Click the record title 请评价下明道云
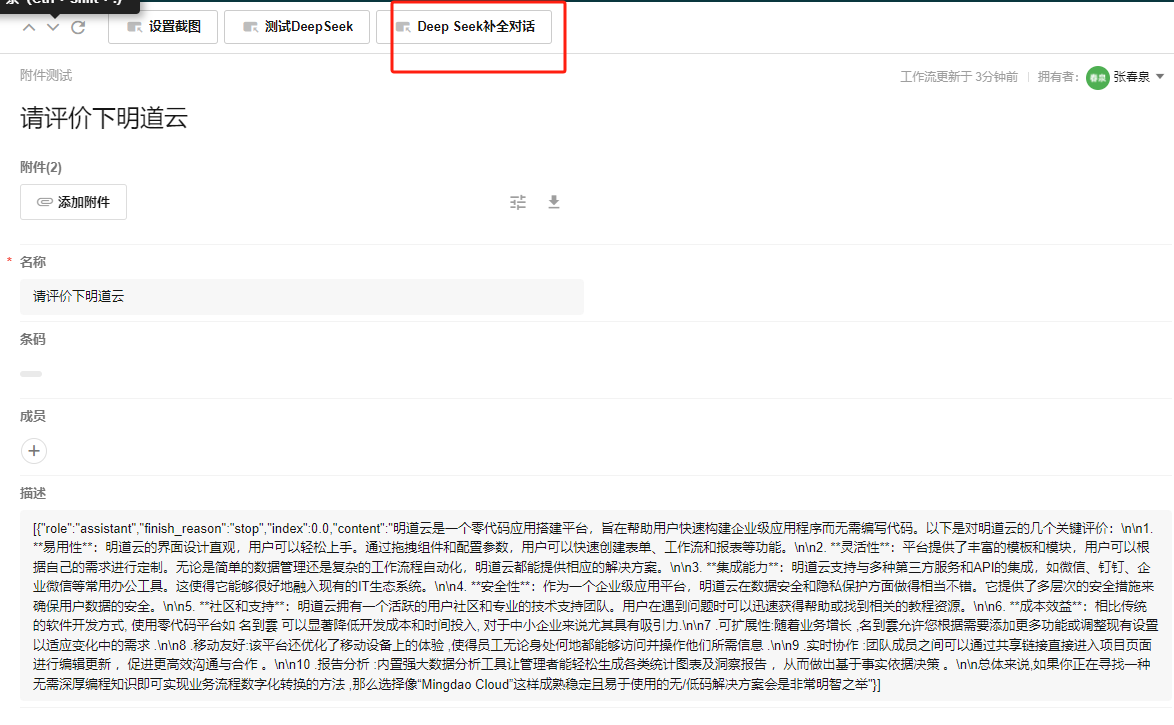Viewport: 1174px width, 725px height. tap(104, 118)
